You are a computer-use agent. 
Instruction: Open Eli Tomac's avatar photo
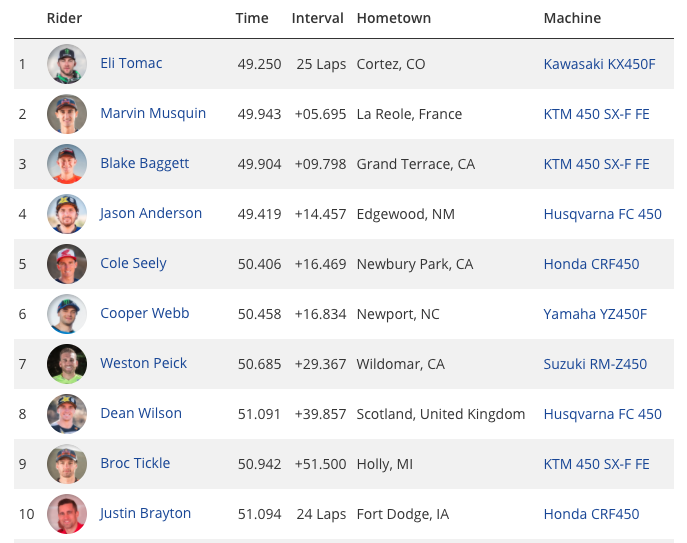[67, 64]
